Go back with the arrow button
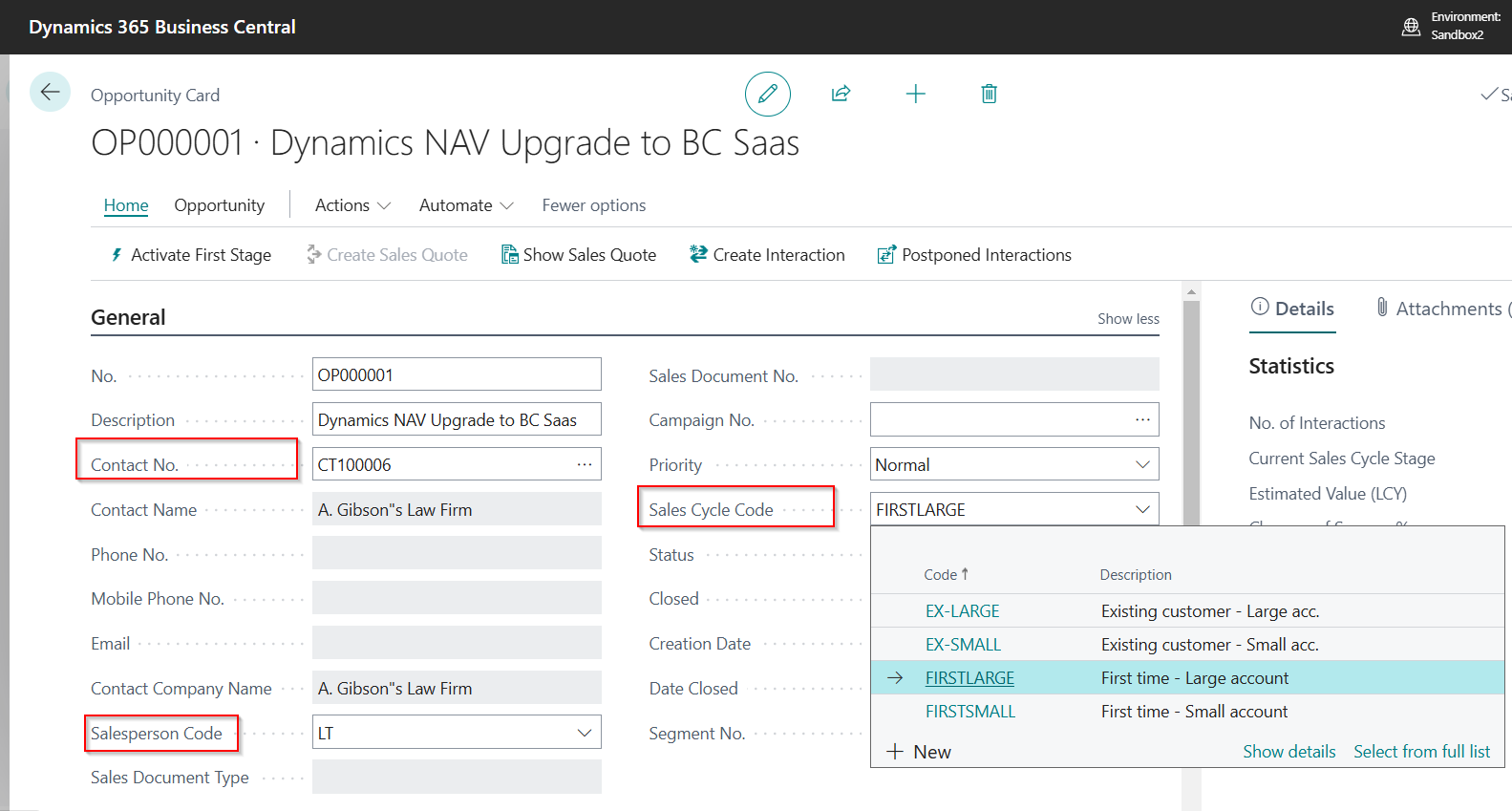 point(50,93)
